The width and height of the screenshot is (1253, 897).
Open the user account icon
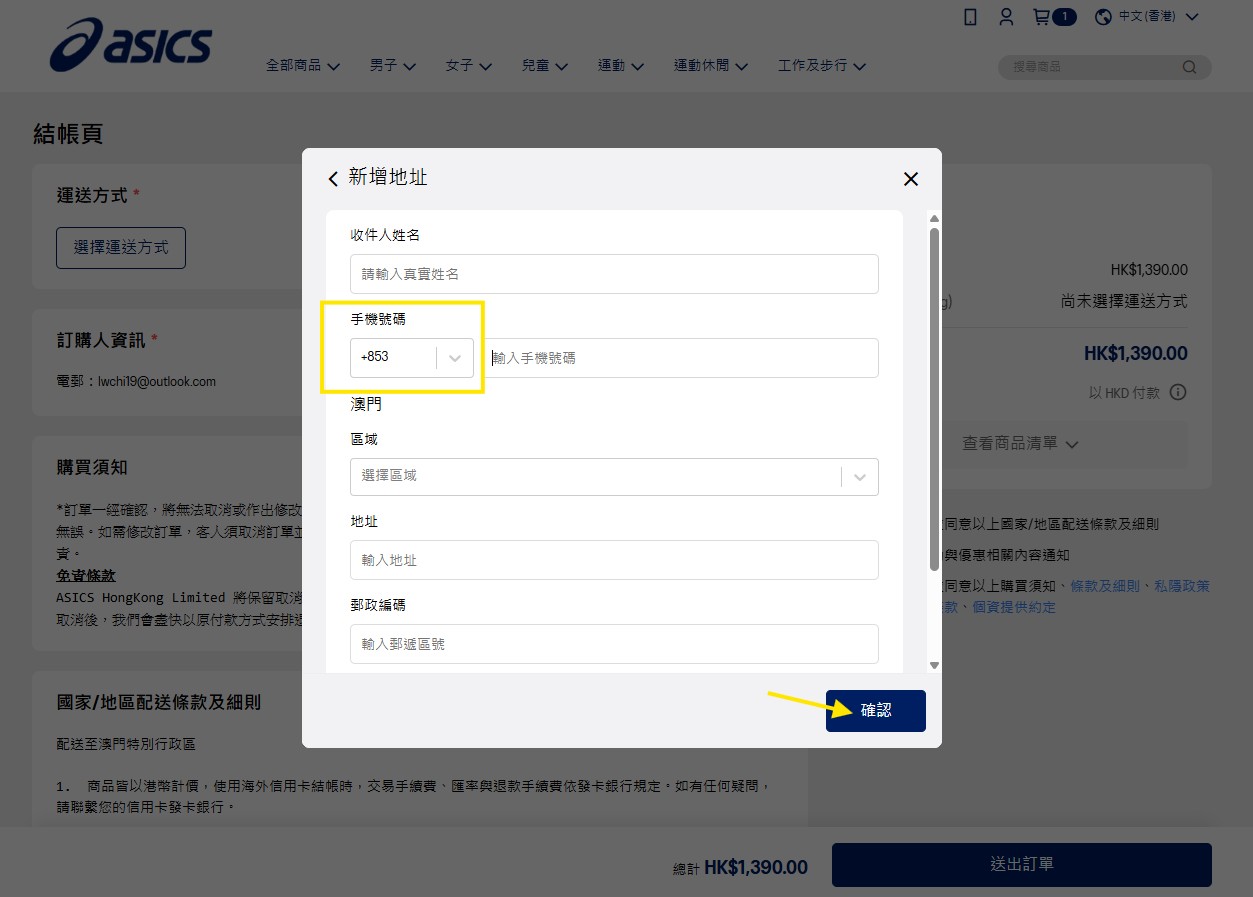(1006, 17)
